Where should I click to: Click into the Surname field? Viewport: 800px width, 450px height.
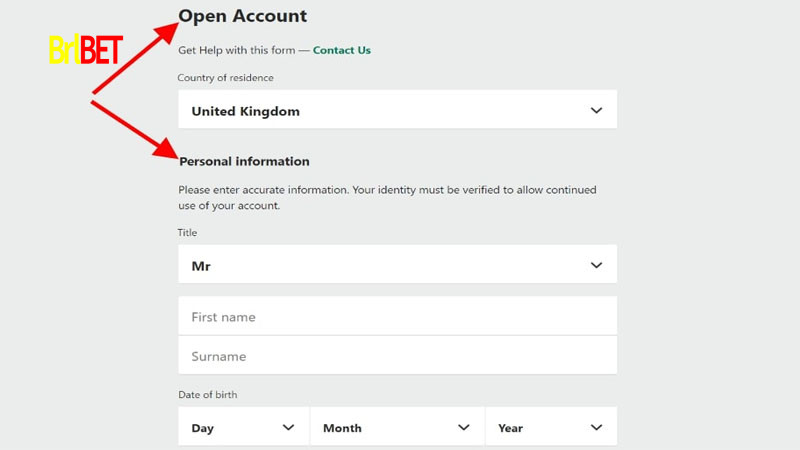pyautogui.click(x=397, y=356)
